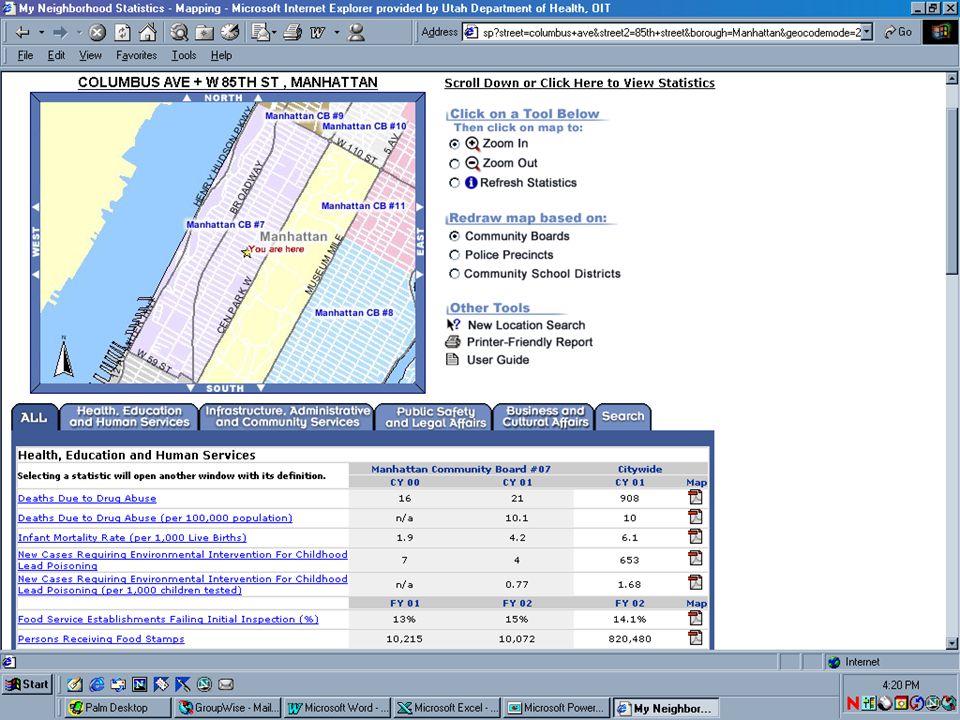Image resolution: width=960 pixels, height=720 pixels.
Task: Stop page loading with Stop icon
Action: pos(97,32)
